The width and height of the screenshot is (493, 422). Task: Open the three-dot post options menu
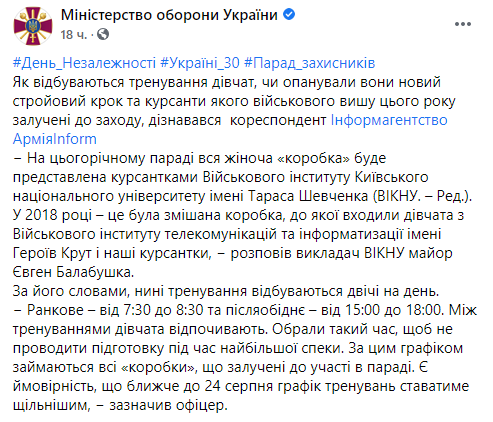[x=463, y=24]
